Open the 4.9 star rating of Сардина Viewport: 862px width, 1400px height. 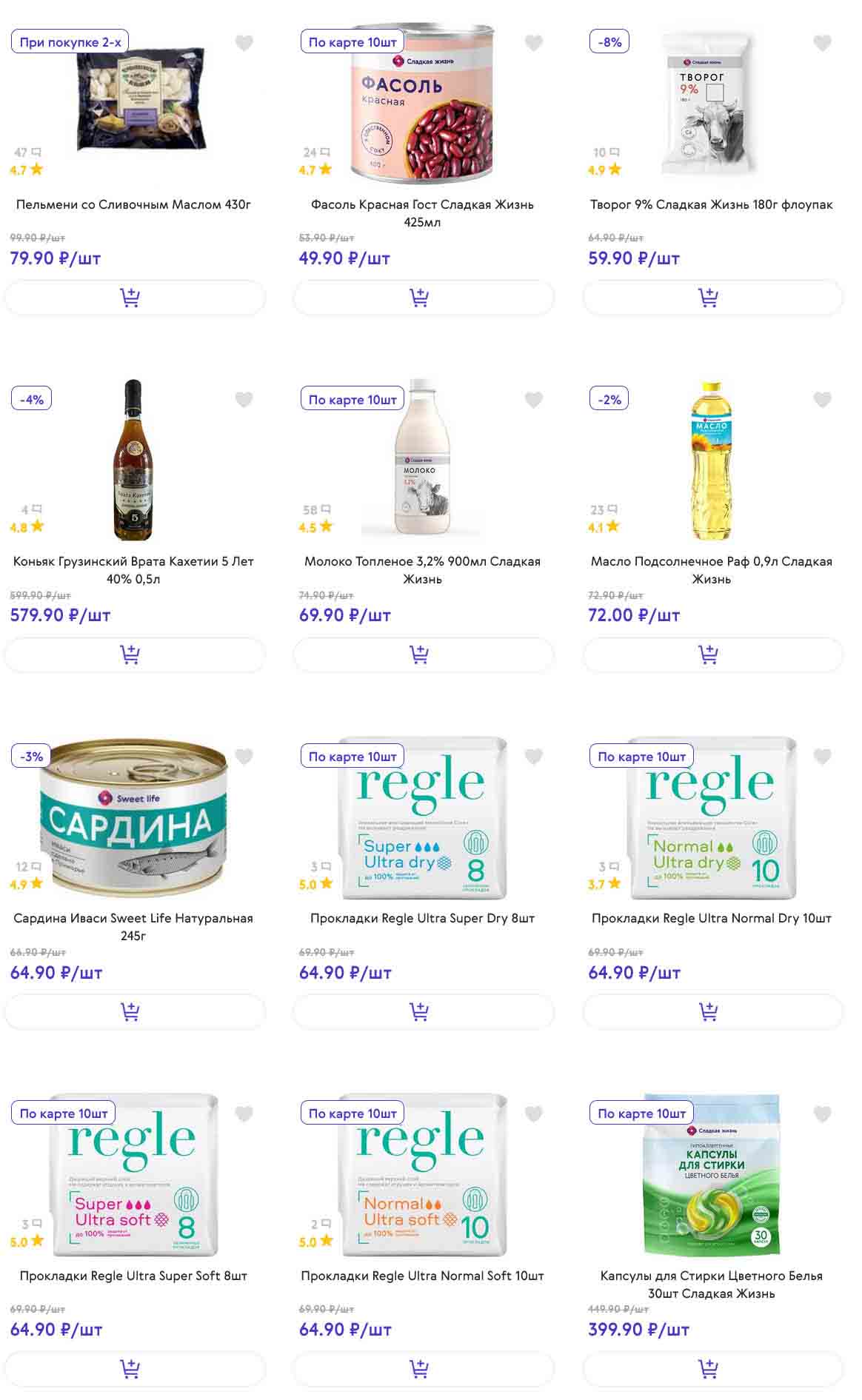27,884
